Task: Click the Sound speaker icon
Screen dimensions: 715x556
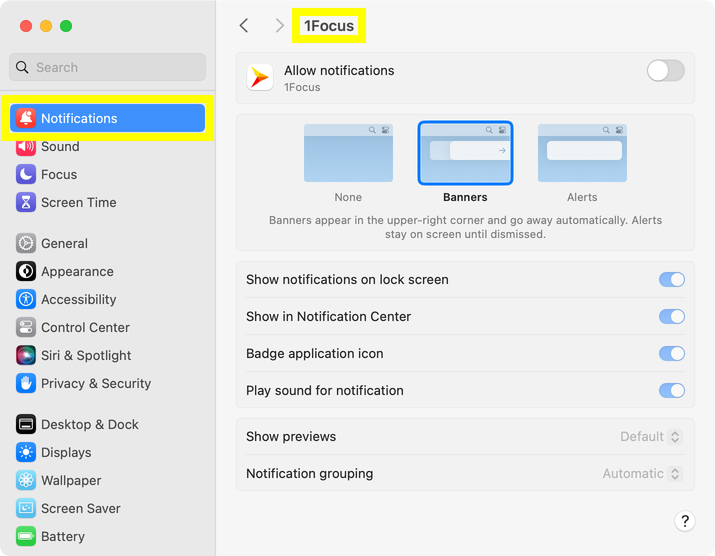Action: click(26, 146)
